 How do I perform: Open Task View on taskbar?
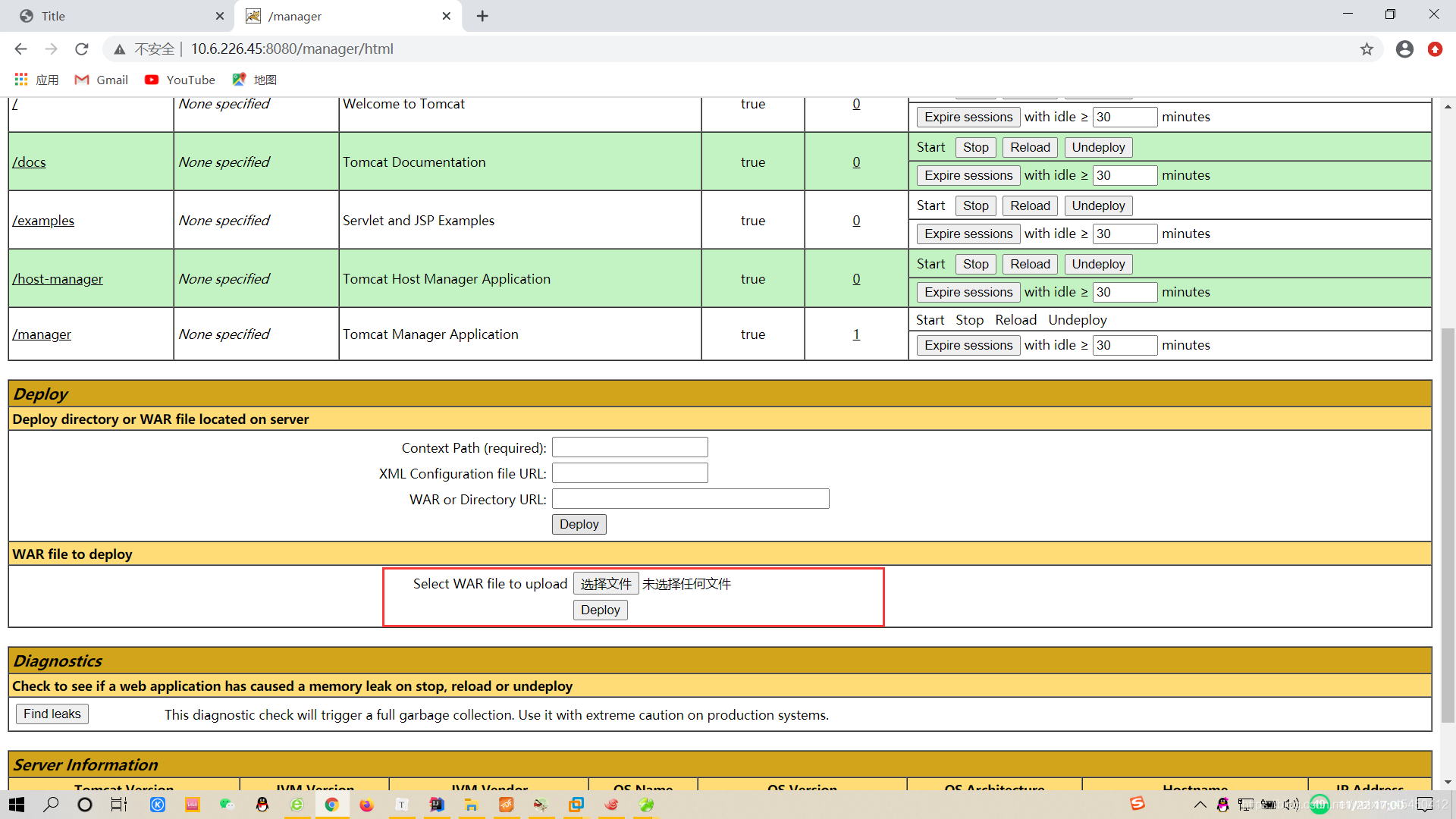click(x=119, y=805)
